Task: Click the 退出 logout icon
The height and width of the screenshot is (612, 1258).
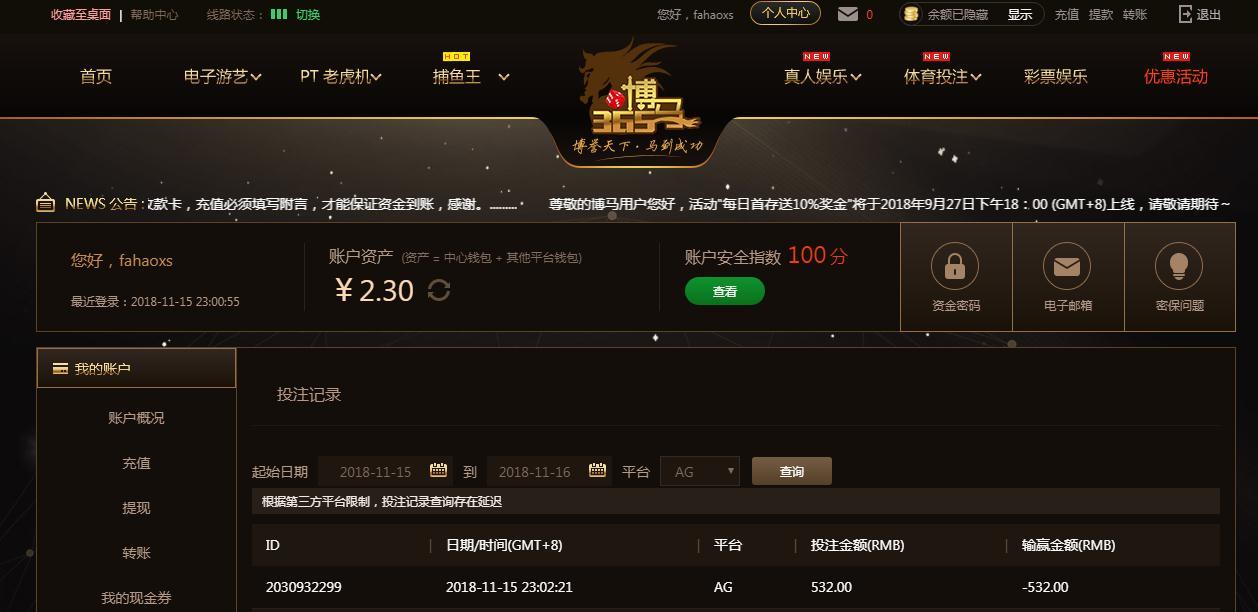Action: pos(1186,14)
